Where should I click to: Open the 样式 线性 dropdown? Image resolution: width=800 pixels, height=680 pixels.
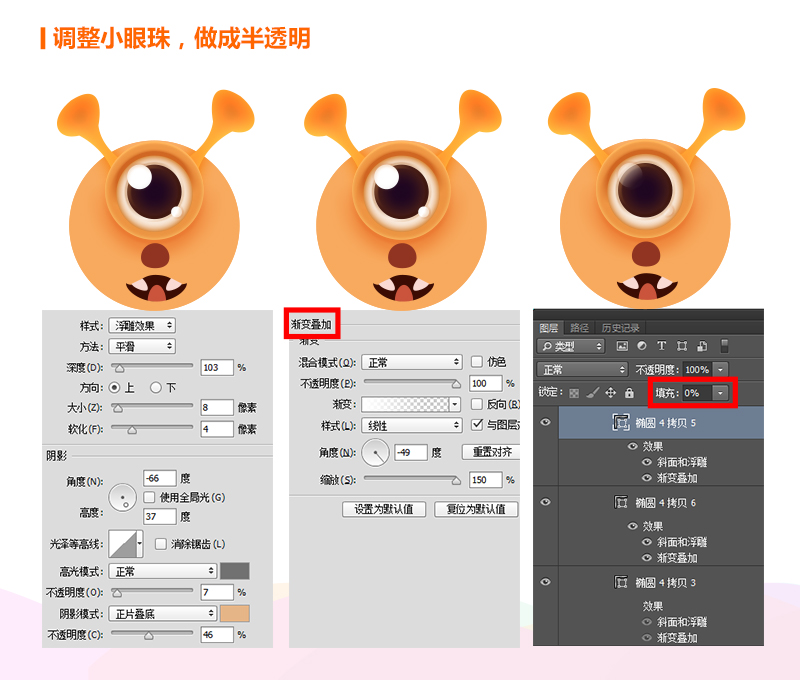pos(412,425)
